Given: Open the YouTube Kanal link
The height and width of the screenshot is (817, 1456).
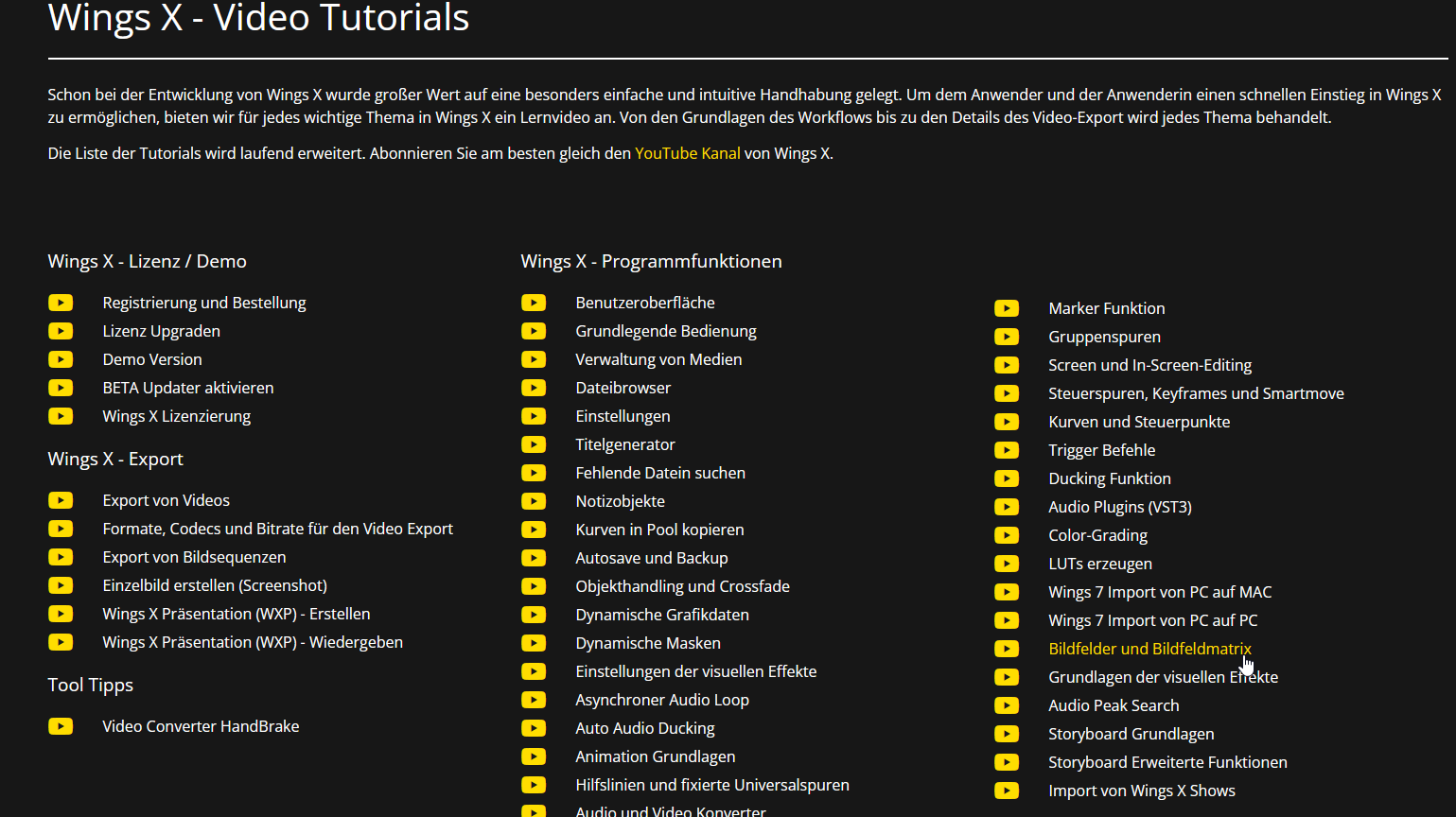Looking at the screenshot, I should click(688, 153).
